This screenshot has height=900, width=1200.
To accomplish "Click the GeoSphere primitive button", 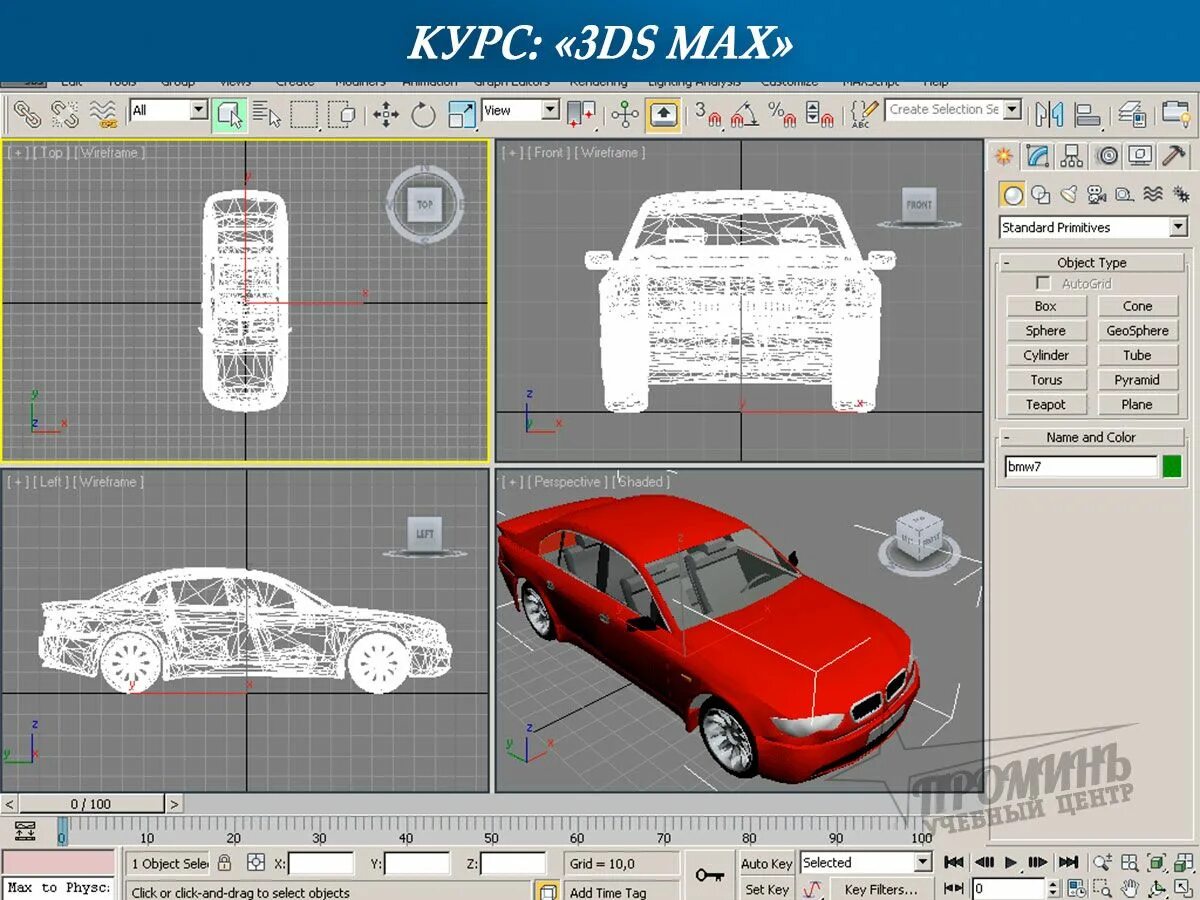I will tap(1137, 331).
